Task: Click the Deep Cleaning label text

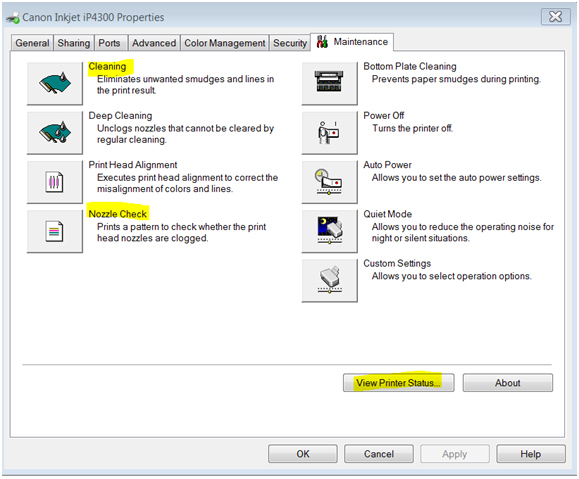Action: click(120, 116)
